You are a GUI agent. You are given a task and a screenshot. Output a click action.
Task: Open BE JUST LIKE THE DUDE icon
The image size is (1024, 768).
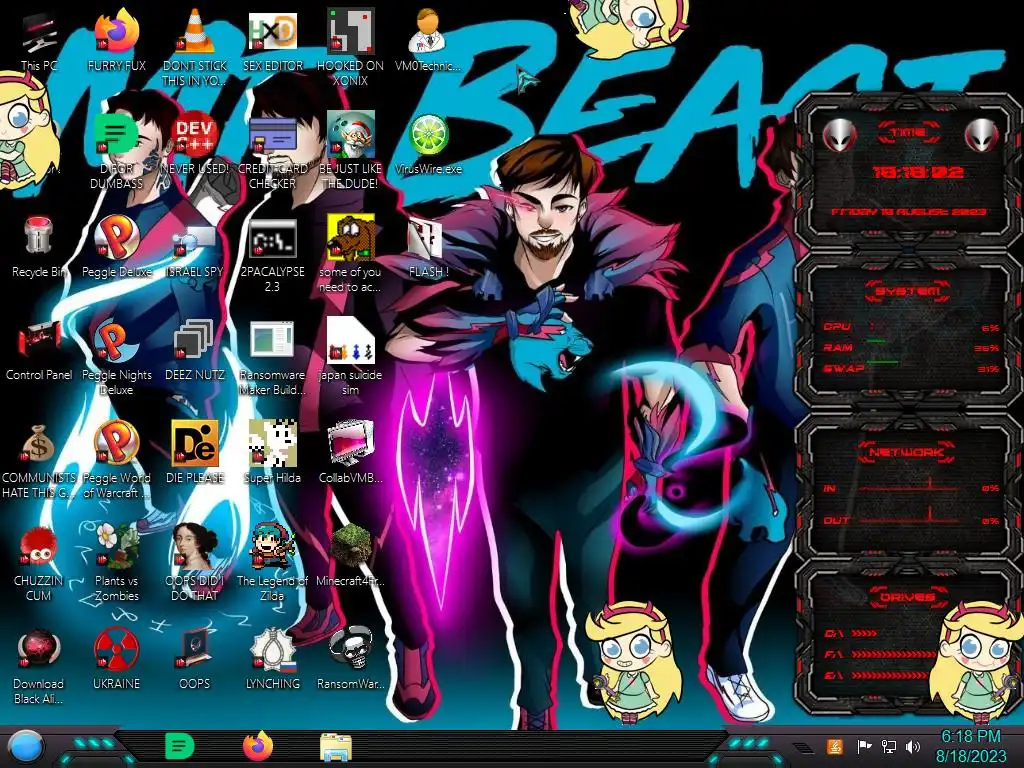pyautogui.click(x=350, y=134)
